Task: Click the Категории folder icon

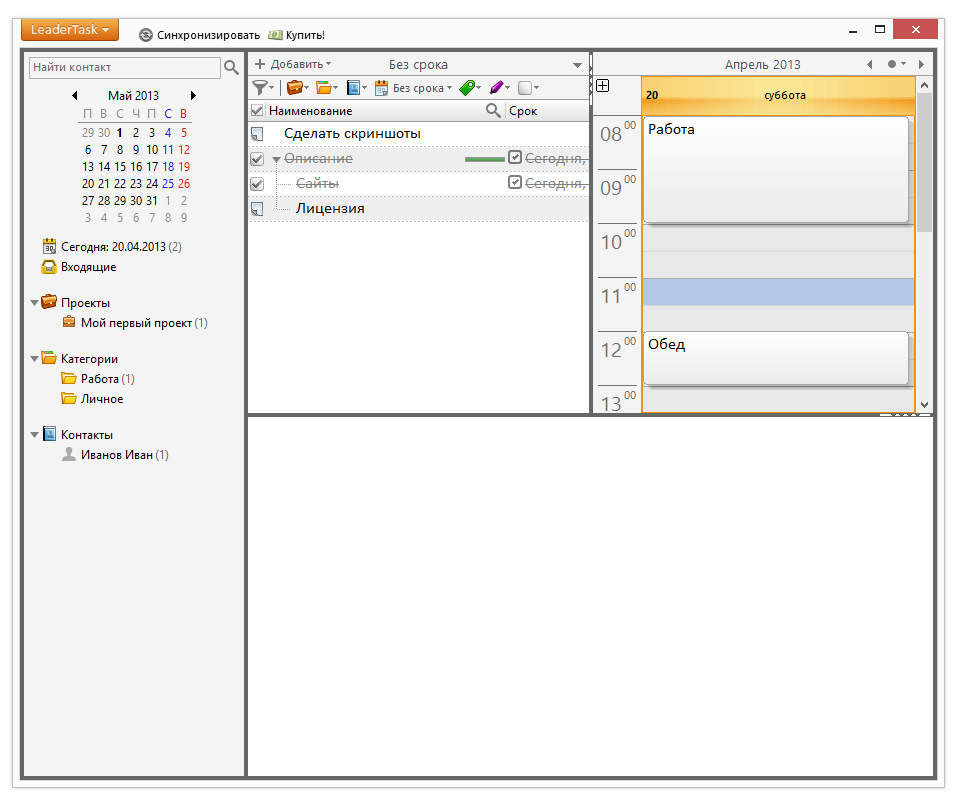Action: 49,358
